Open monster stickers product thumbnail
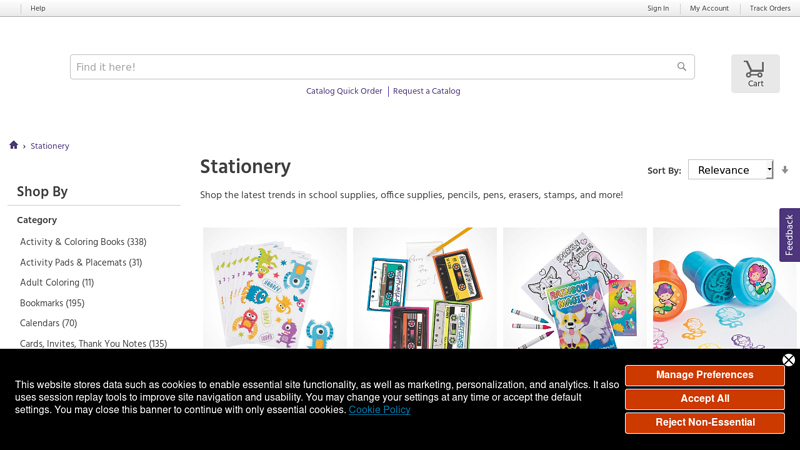The height and width of the screenshot is (450, 800). pos(275,288)
